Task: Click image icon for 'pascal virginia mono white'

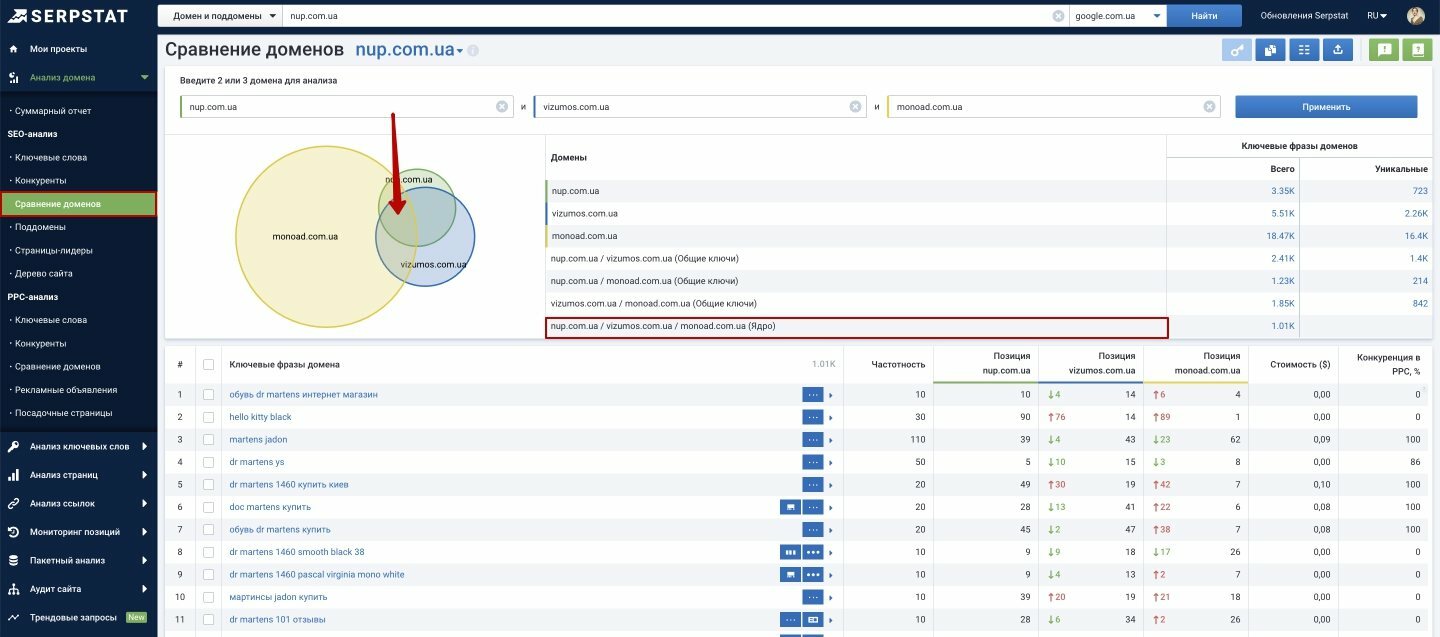Action: click(790, 574)
